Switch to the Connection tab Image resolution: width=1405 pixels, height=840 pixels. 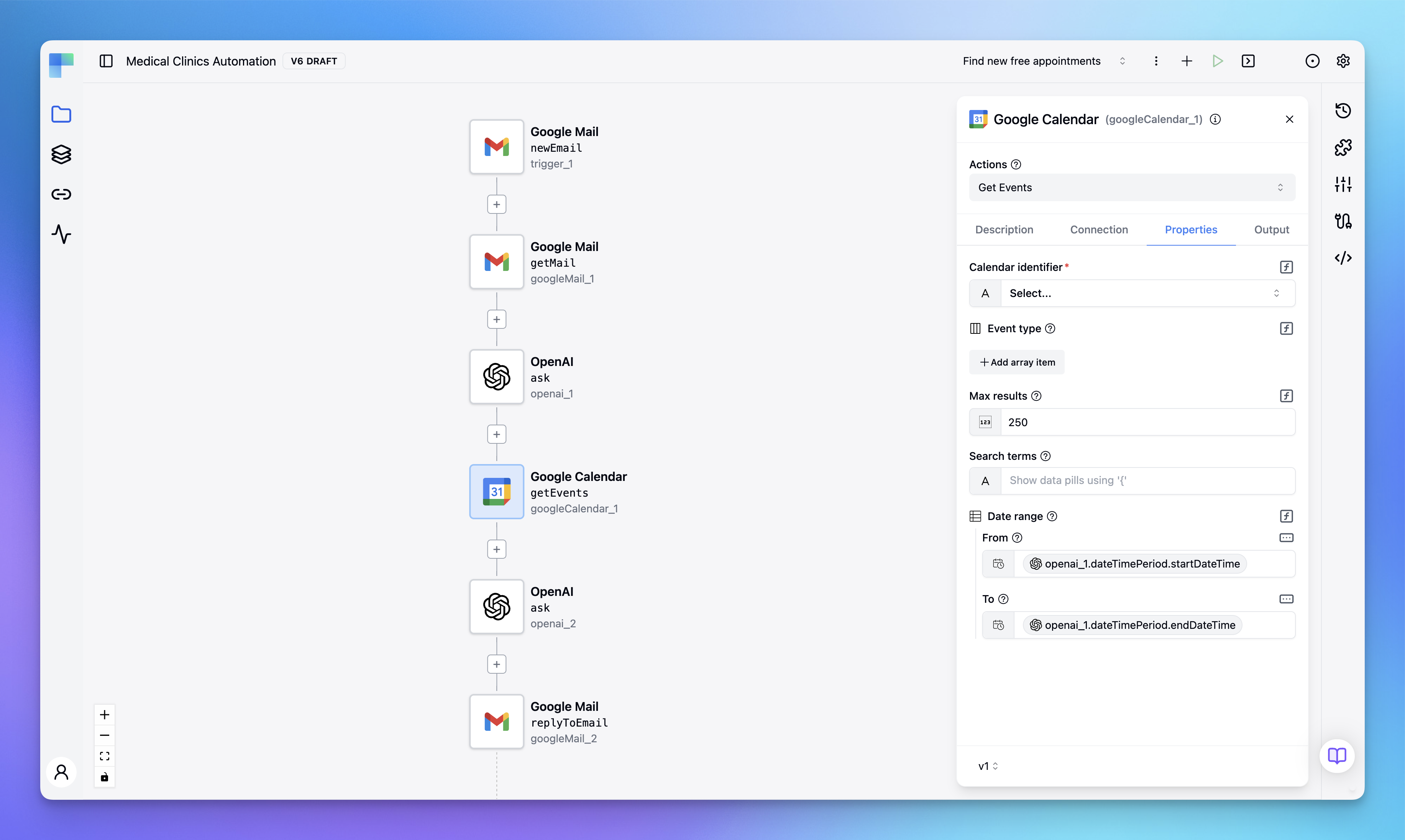(x=1099, y=230)
